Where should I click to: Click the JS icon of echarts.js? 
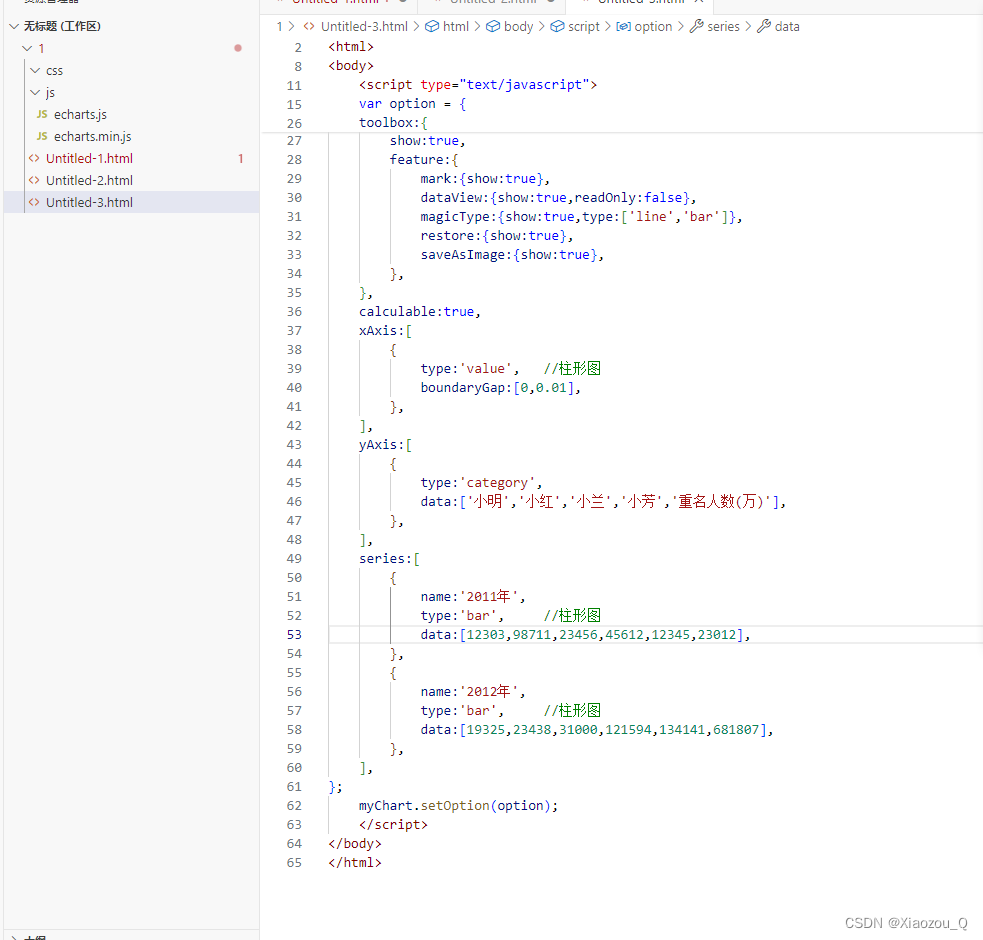(x=42, y=114)
